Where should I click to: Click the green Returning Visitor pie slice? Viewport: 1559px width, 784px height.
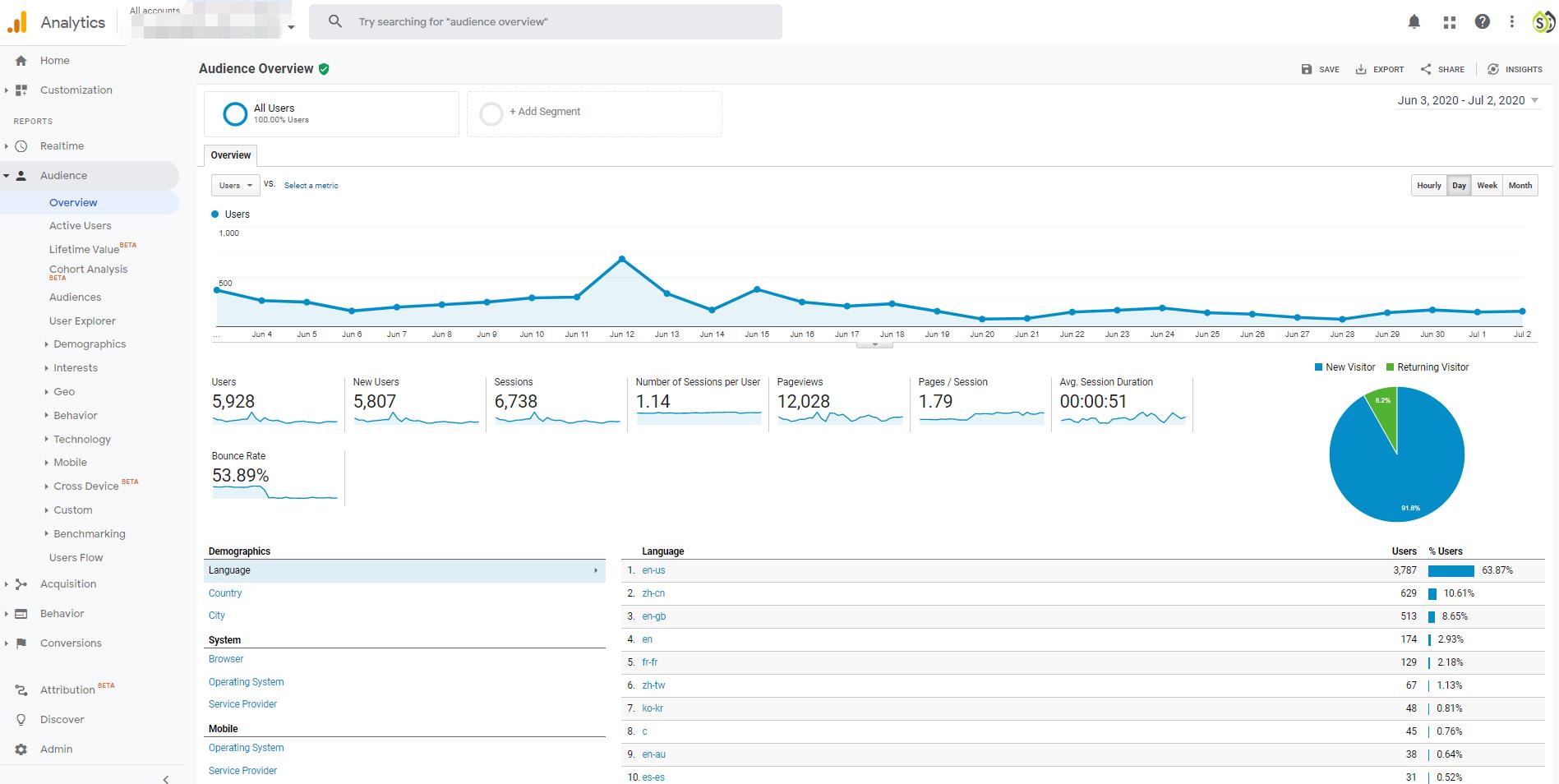[x=1384, y=415]
